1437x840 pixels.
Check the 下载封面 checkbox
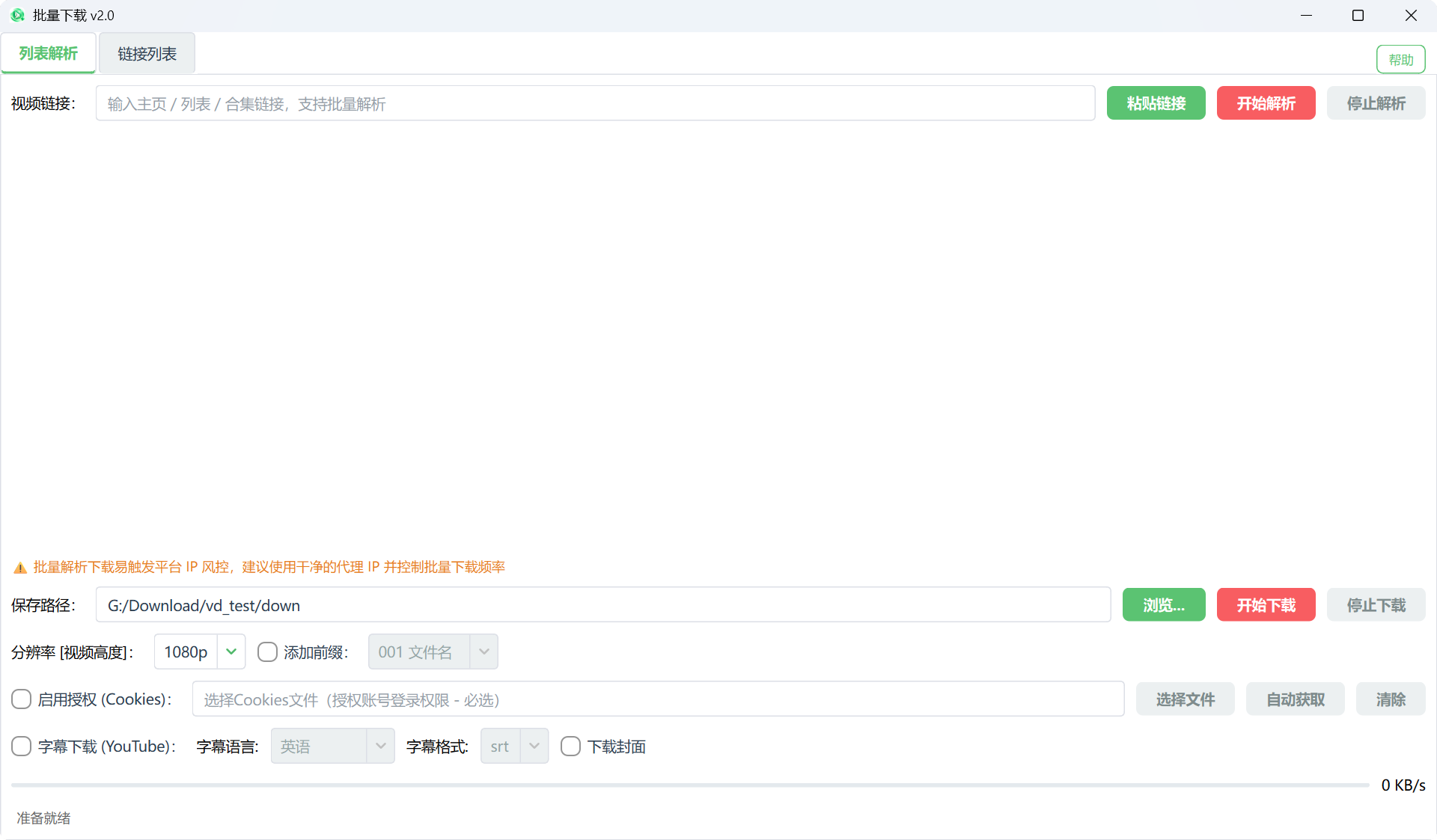[x=570, y=747]
